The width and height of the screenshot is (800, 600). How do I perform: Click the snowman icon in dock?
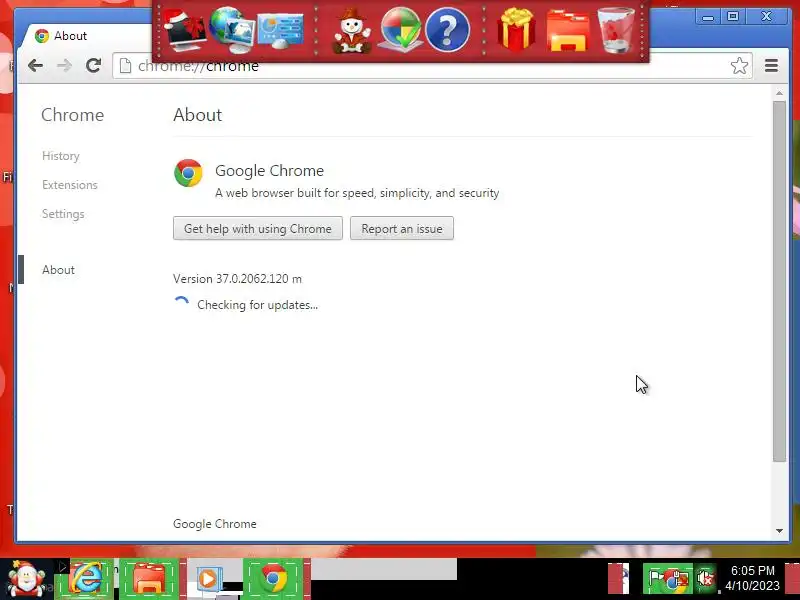click(352, 31)
